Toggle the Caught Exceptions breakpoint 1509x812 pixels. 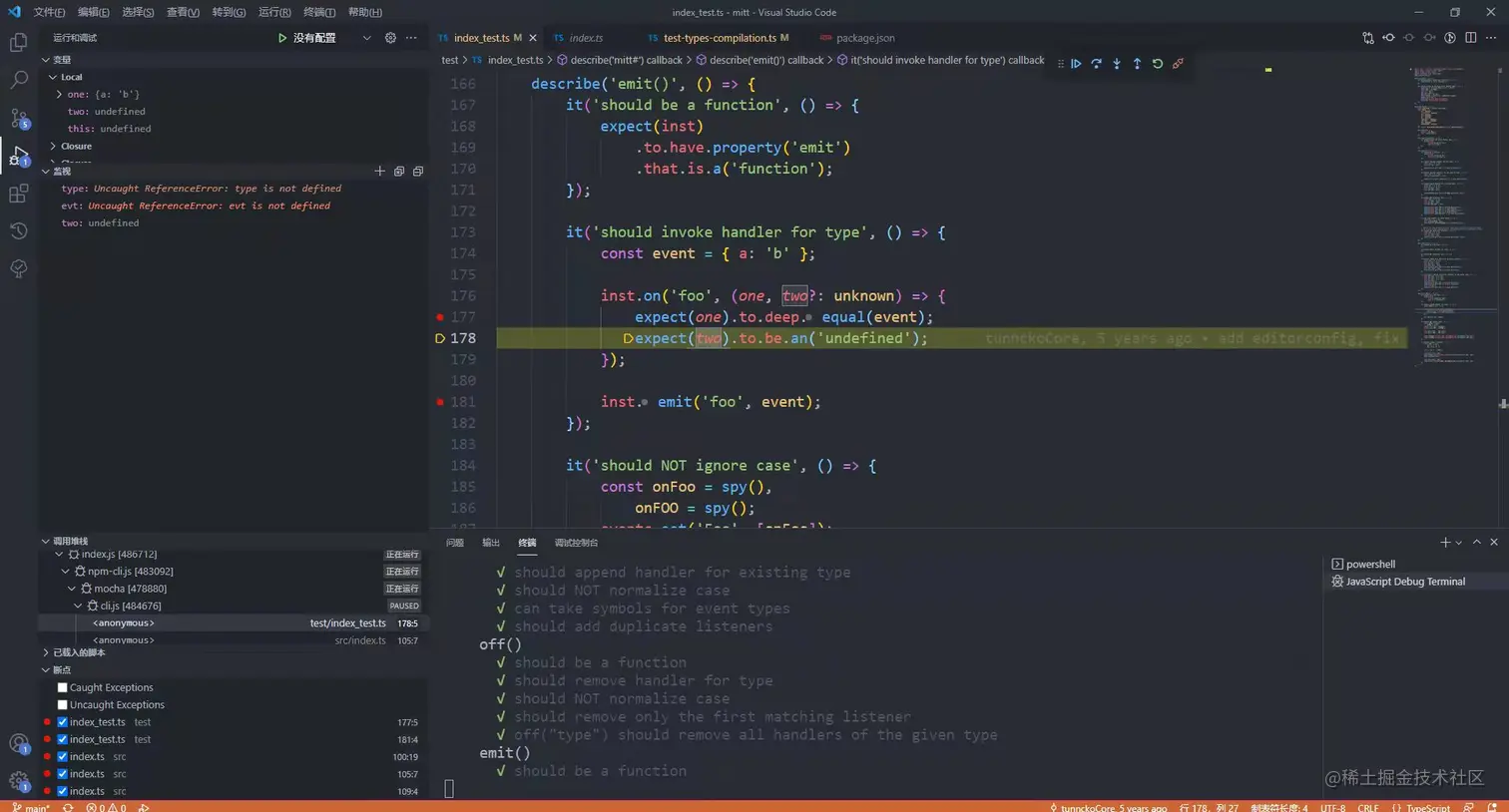(62, 687)
